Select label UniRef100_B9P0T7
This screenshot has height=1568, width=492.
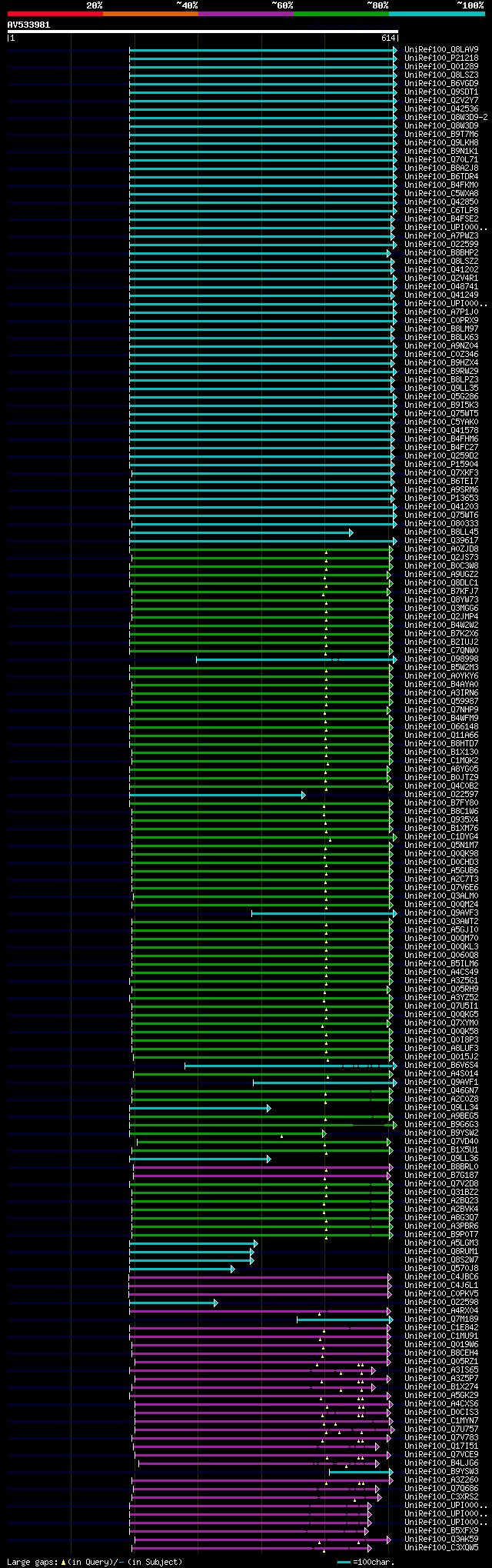coord(441,1234)
